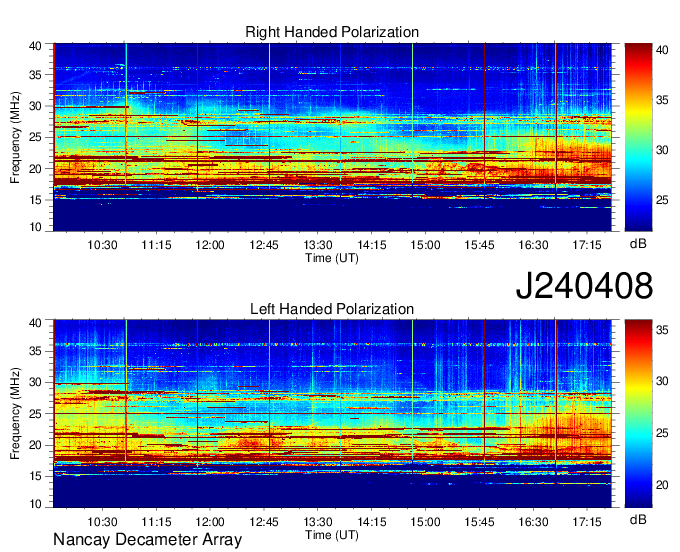The image size is (680, 552).
Task: Click the 'Nancay Decameter Array' caption
Action: click(x=147, y=540)
